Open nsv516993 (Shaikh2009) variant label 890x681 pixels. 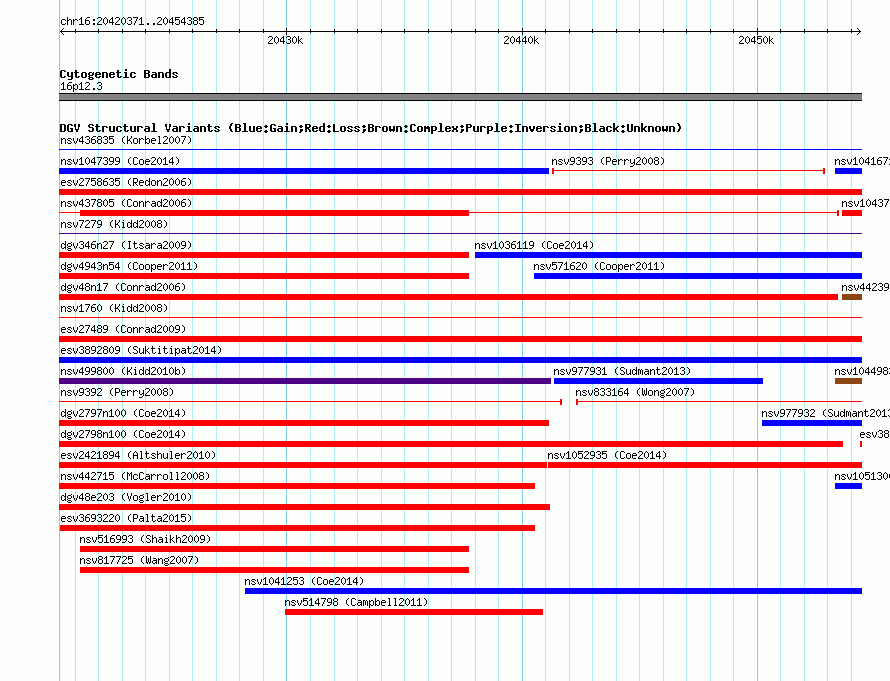tap(145, 539)
